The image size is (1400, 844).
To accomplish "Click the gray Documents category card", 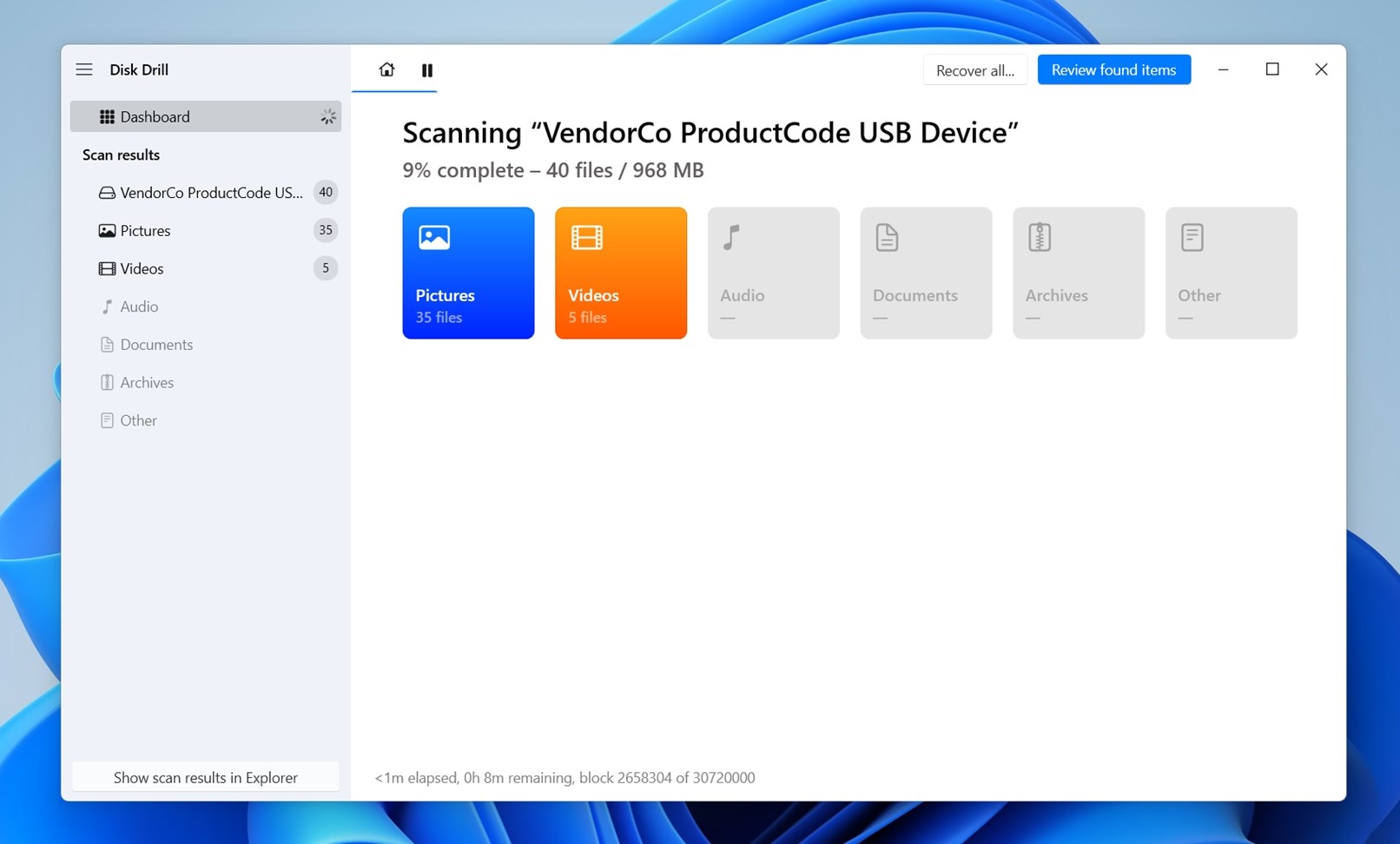I will click(x=926, y=273).
